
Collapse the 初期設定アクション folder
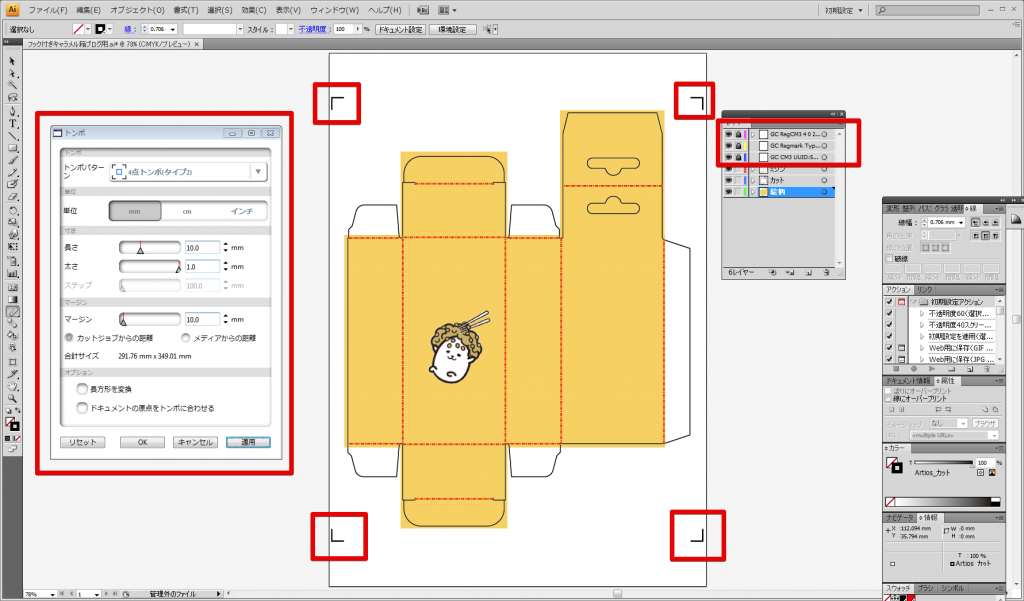click(913, 302)
